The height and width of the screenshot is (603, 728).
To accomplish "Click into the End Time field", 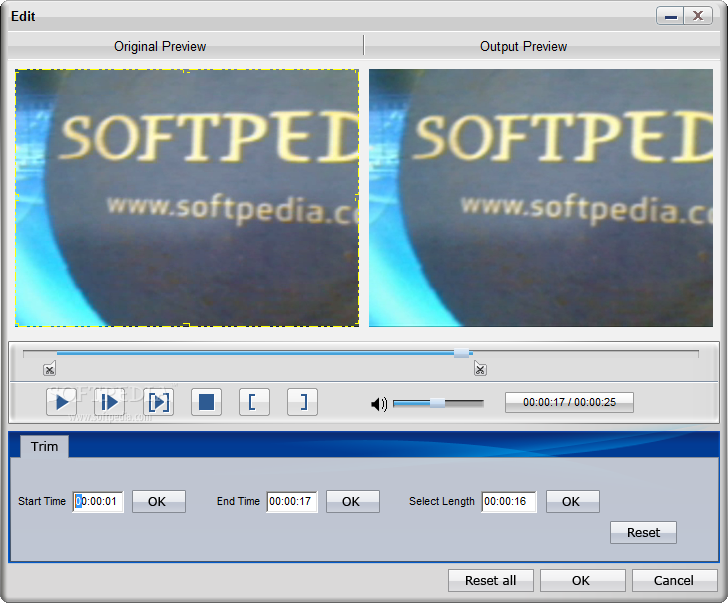I will click(292, 501).
